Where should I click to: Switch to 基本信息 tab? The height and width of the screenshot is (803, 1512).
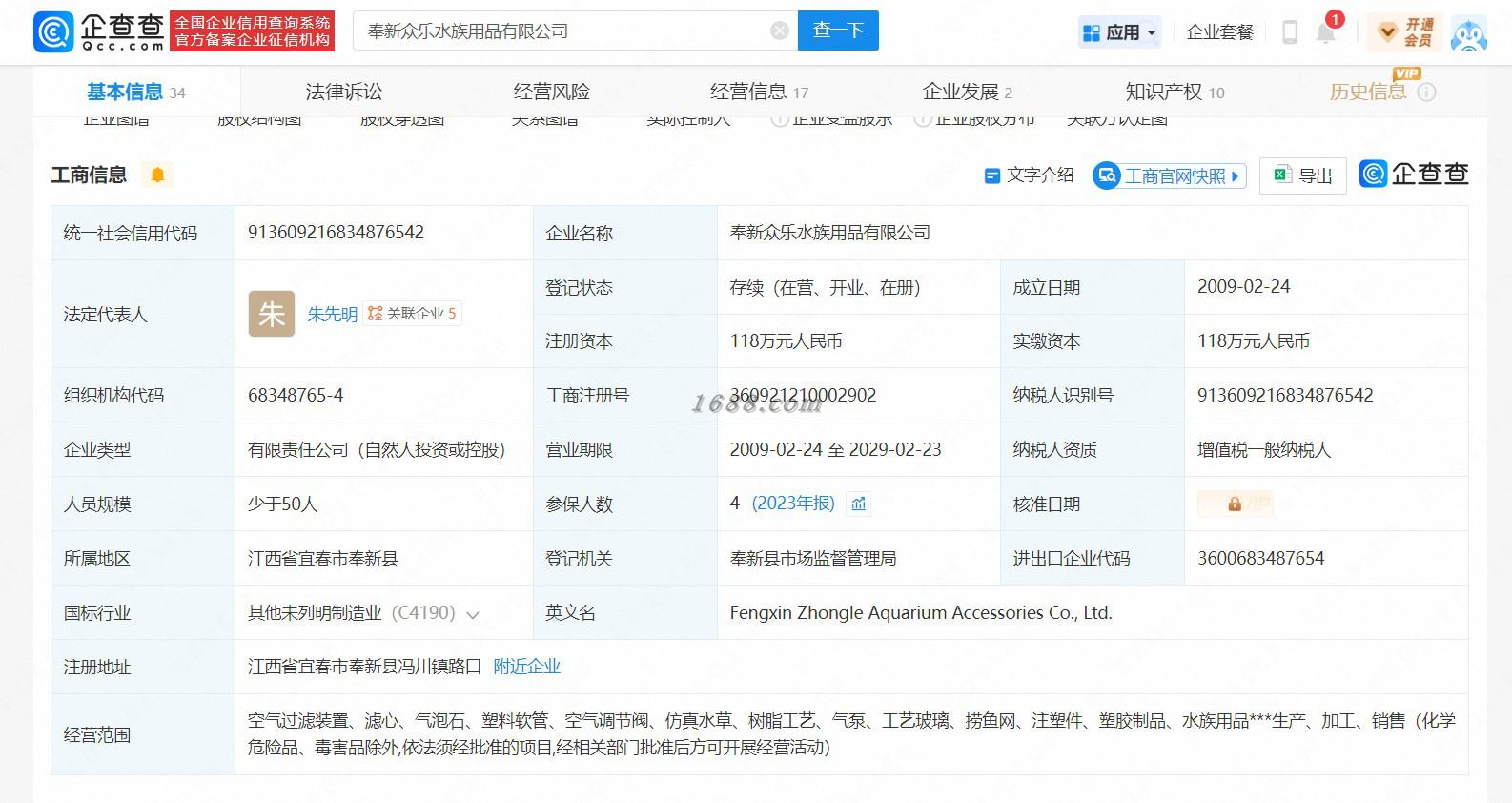click(x=136, y=93)
